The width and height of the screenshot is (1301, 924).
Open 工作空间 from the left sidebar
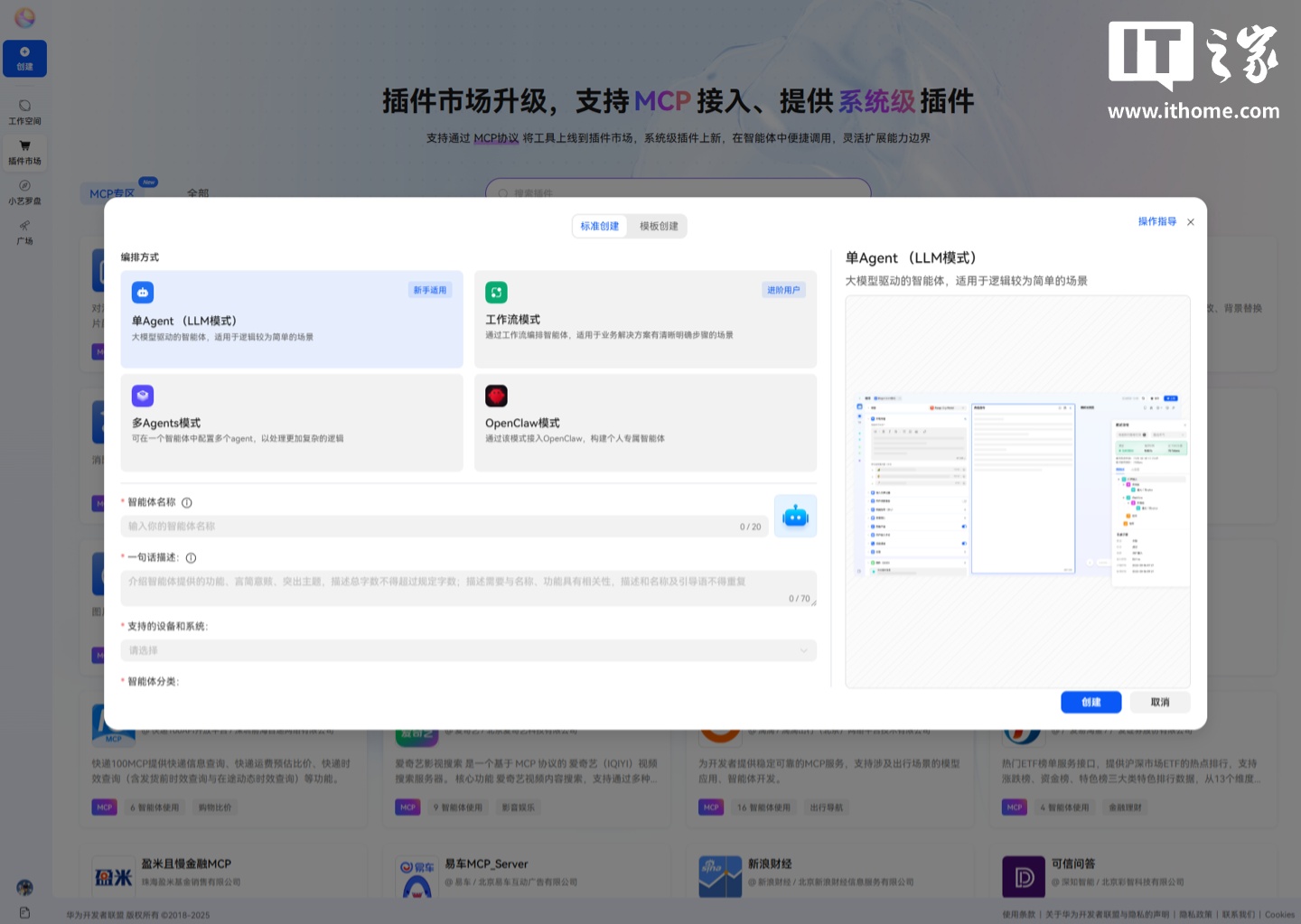[24, 111]
